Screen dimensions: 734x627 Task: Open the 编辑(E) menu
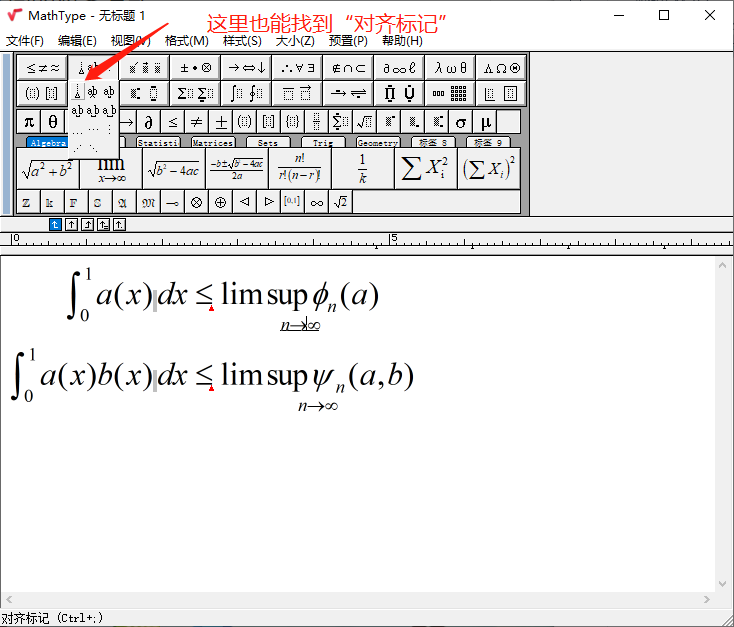(x=77, y=41)
